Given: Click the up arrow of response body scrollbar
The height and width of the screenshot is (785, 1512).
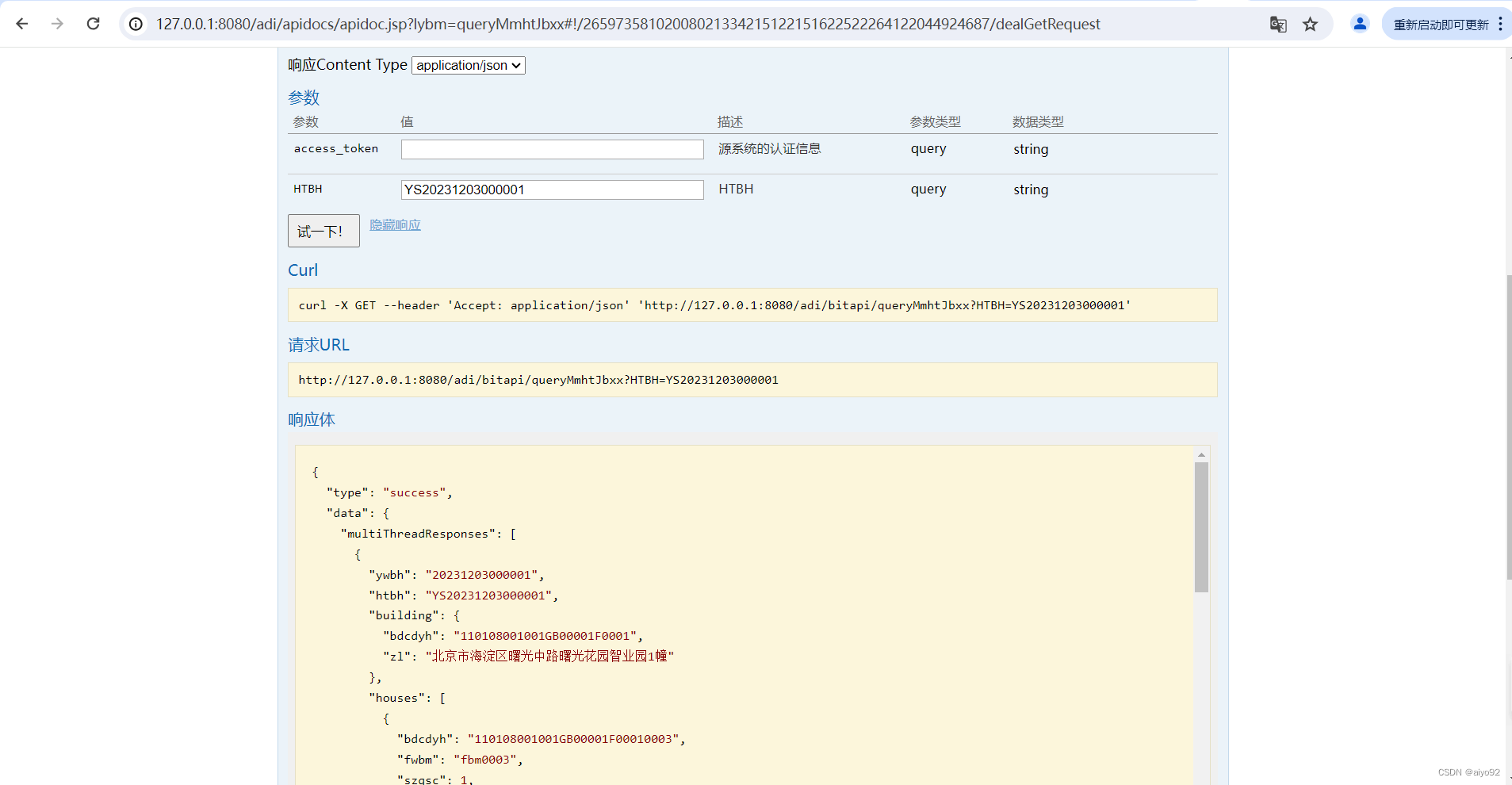Looking at the screenshot, I should click(x=1201, y=454).
